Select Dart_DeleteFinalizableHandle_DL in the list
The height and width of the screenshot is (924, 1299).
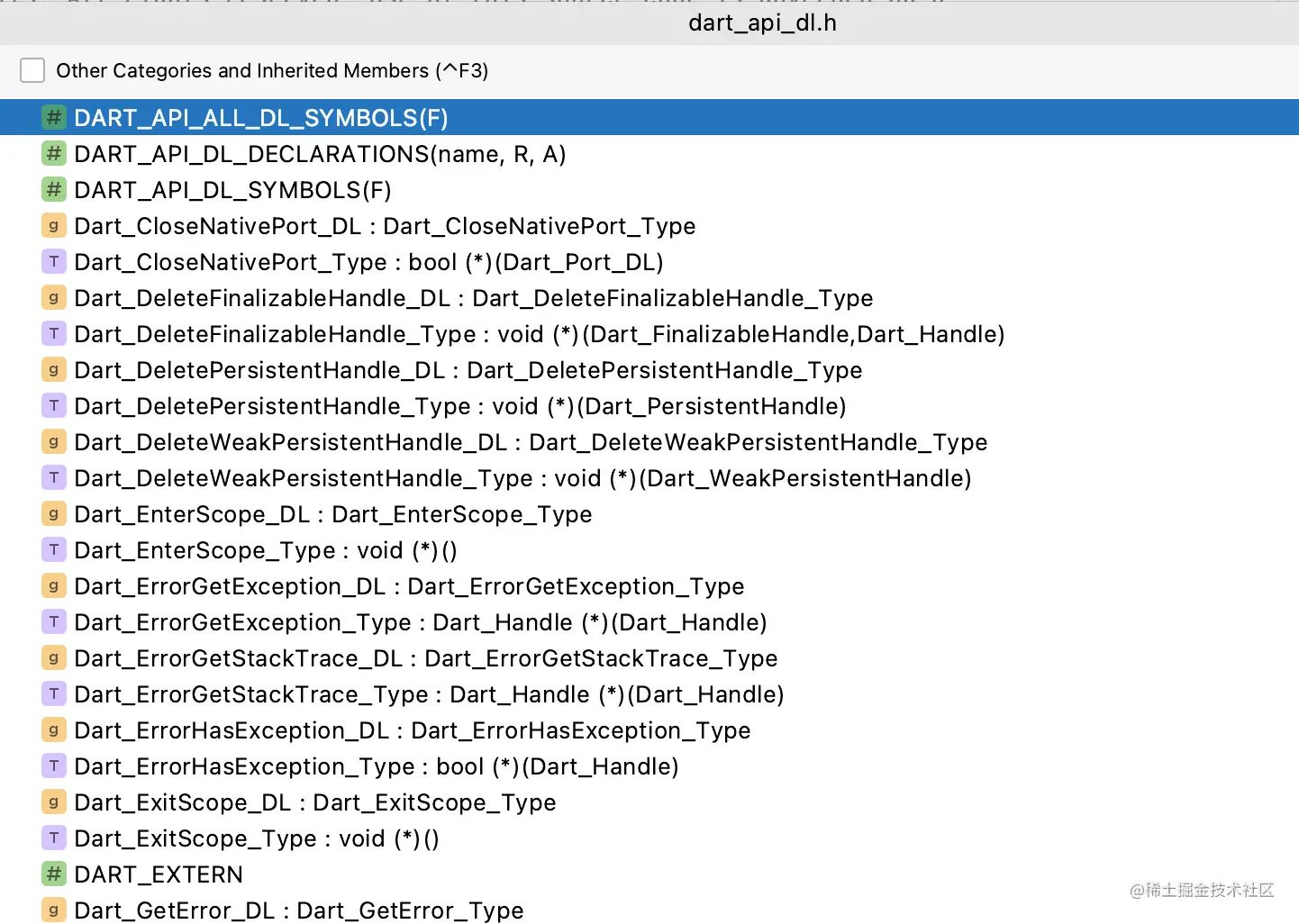[649, 297]
